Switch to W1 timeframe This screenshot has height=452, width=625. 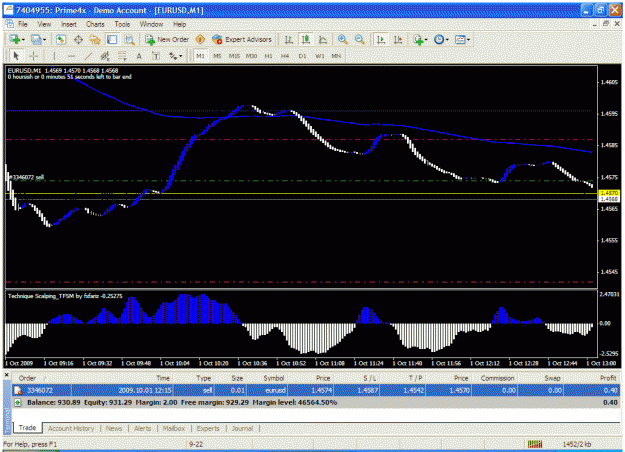[319, 56]
